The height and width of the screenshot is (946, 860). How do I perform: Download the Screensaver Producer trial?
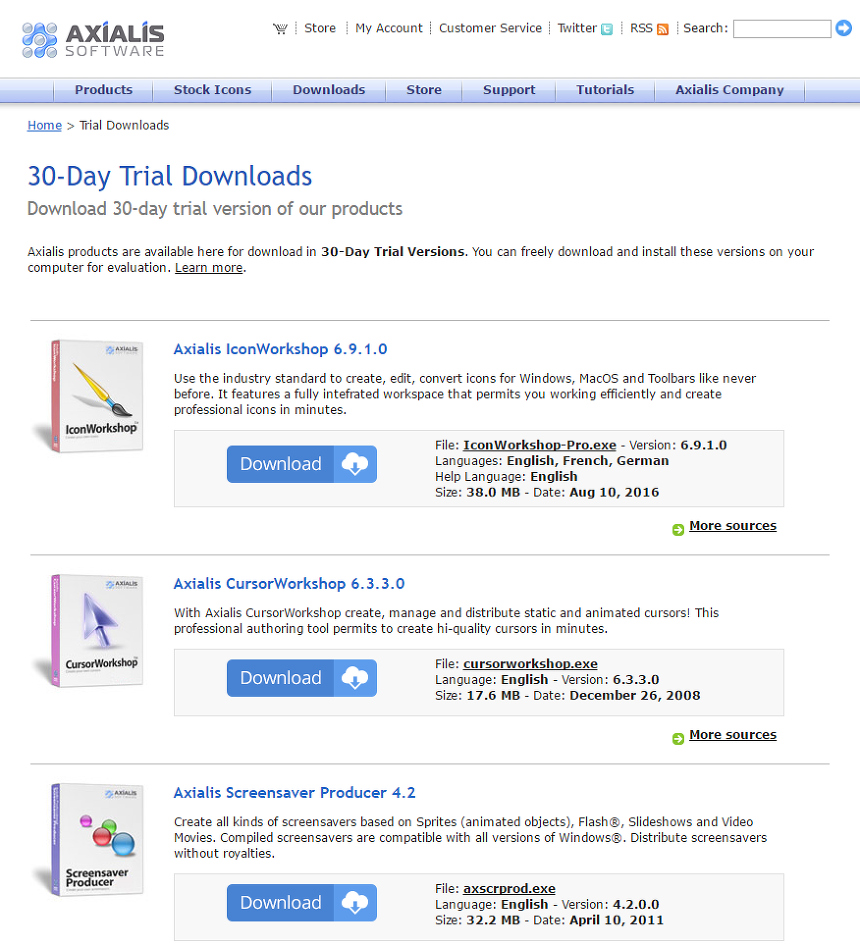[301, 903]
